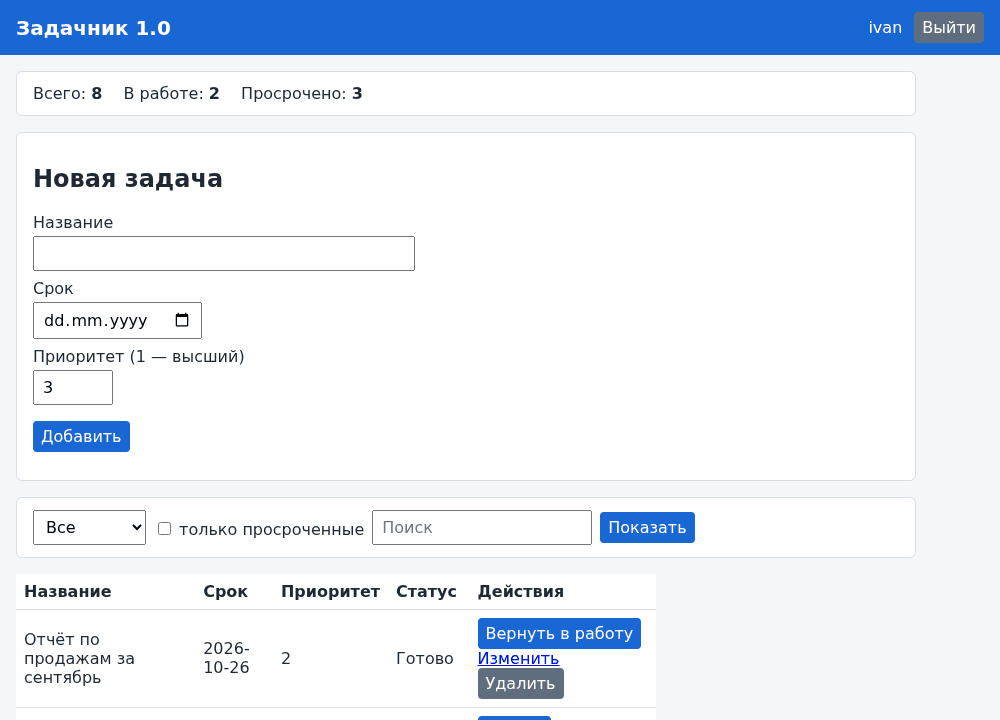Click the 'Статус' column header
This screenshot has width=1000, height=720.
[x=426, y=592]
